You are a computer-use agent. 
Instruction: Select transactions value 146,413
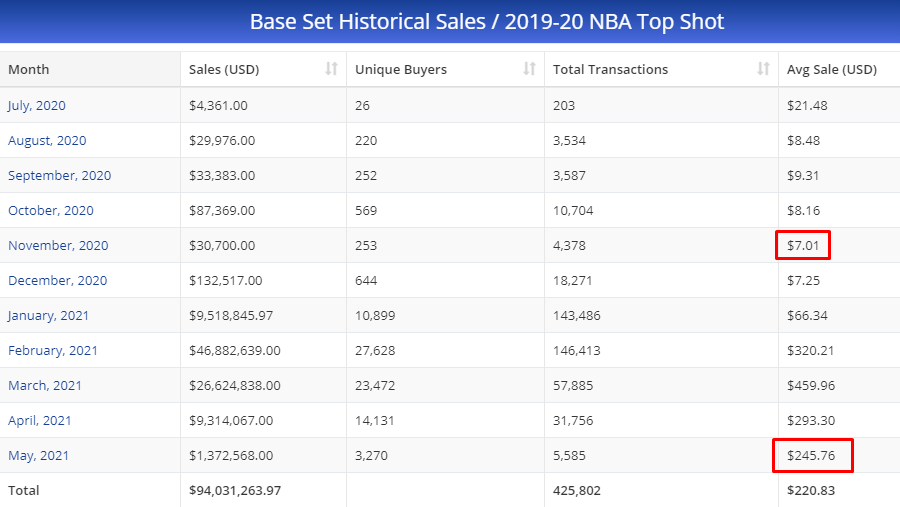click(x=576, y=351)
